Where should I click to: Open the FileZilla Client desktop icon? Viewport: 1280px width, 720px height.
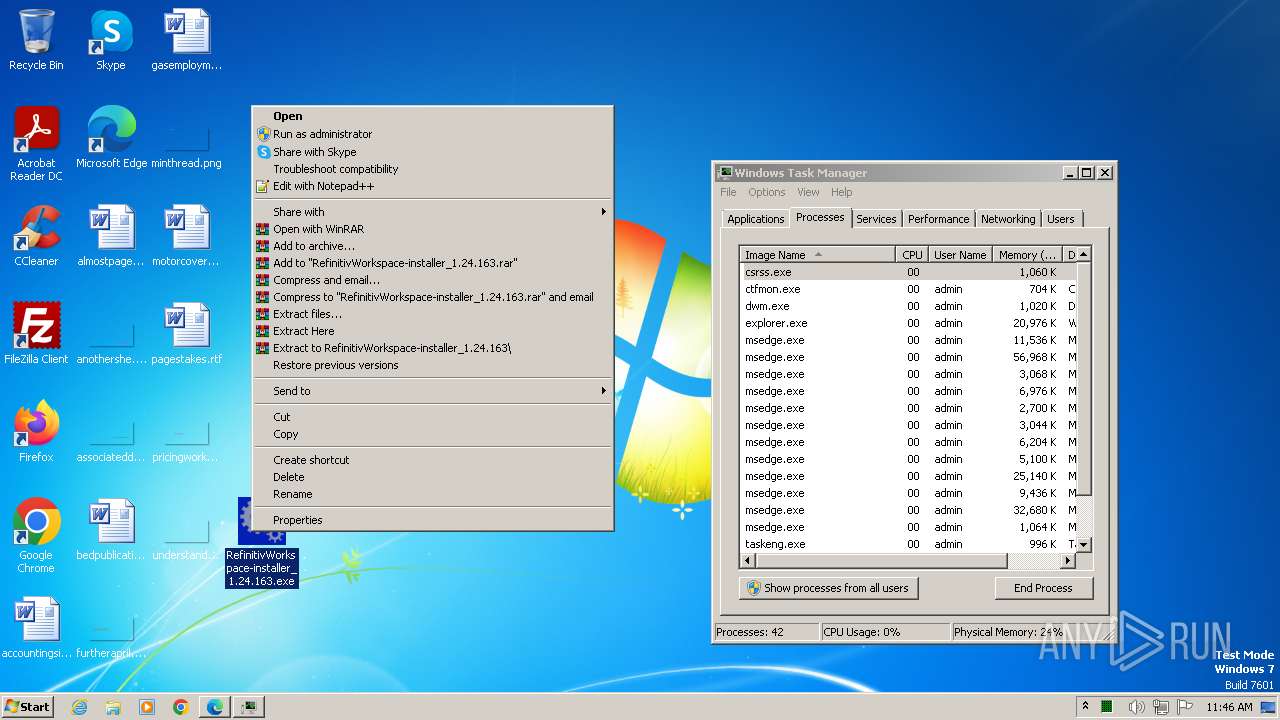tap(36, 335)
